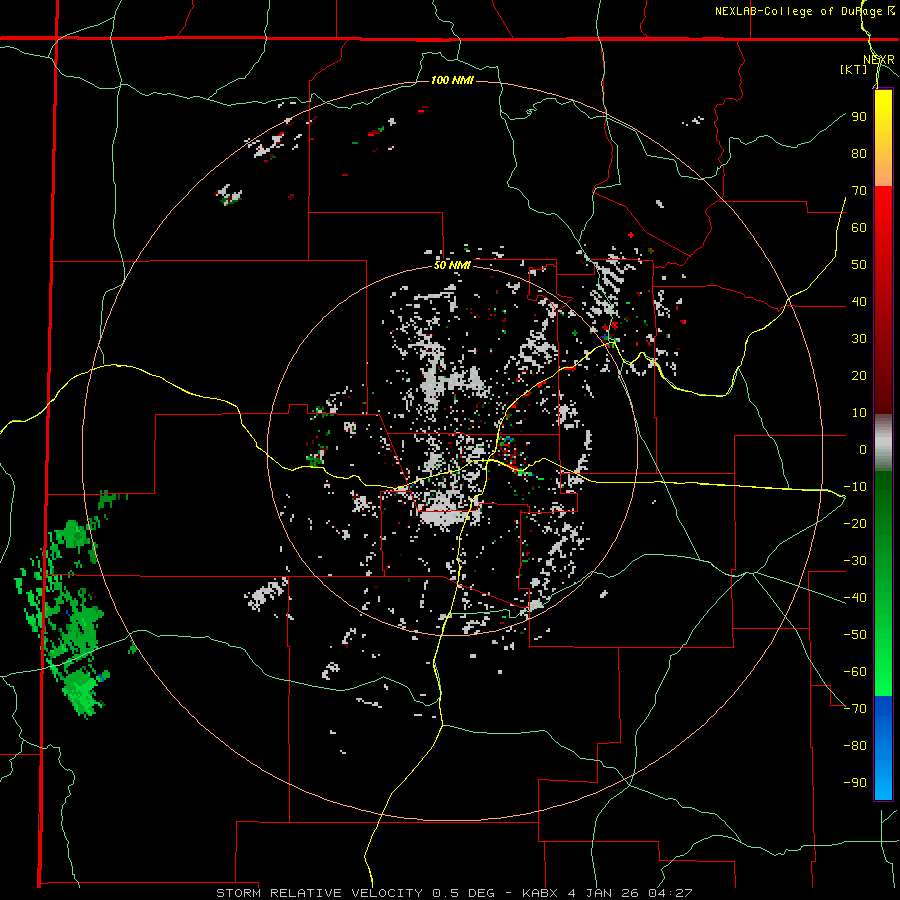
Task: Click the 50 NMI range ring label
Action: (x=452, y=265)
